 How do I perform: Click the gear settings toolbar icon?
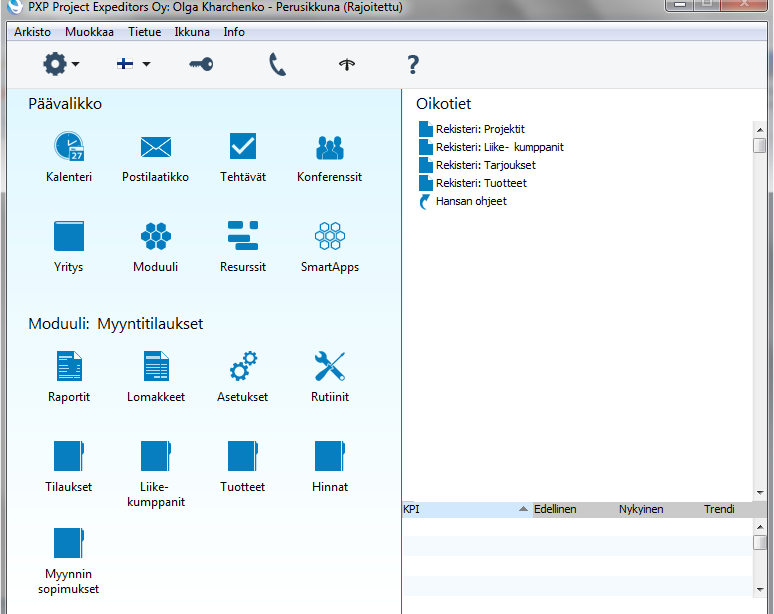click(55, 64)
